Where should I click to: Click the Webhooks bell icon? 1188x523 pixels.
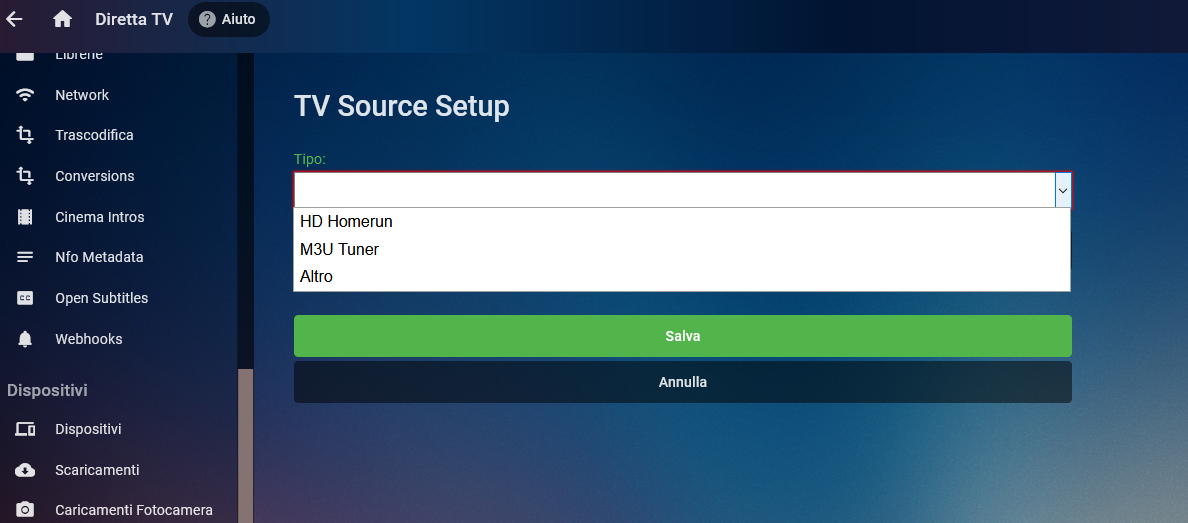(25, 339)
